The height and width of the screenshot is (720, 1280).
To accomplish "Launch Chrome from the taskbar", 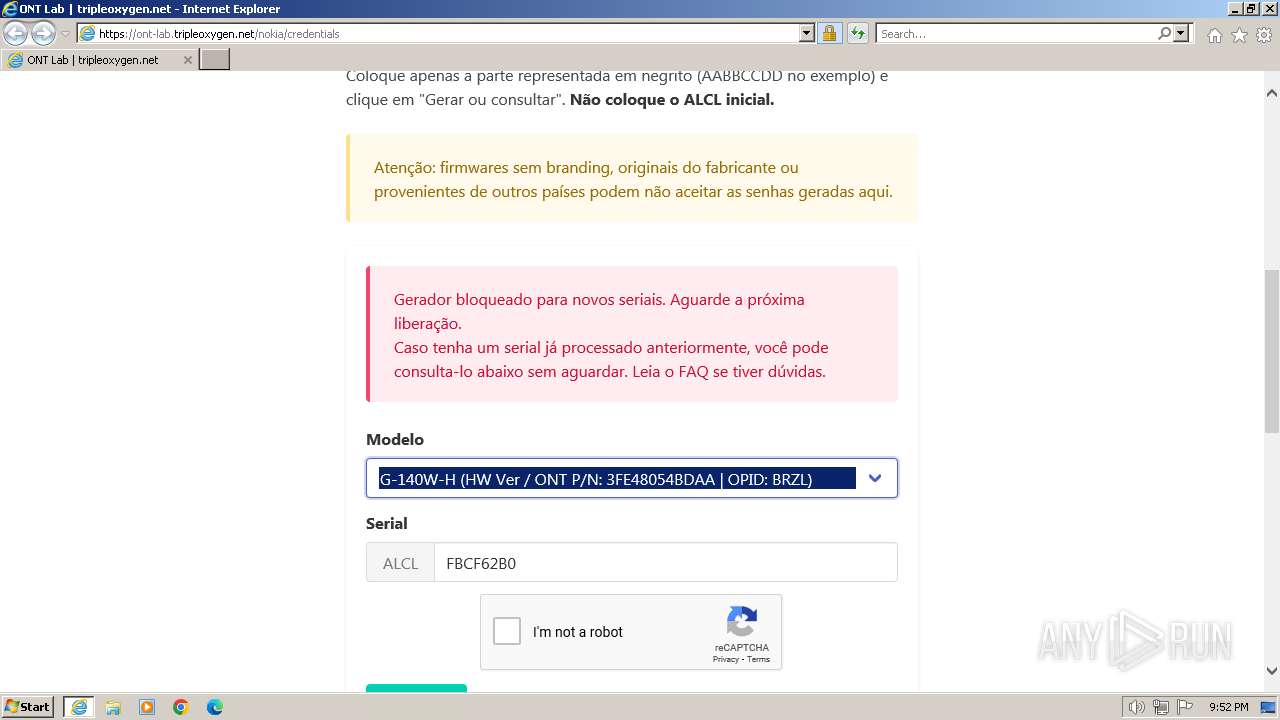I will click(181, 707).
